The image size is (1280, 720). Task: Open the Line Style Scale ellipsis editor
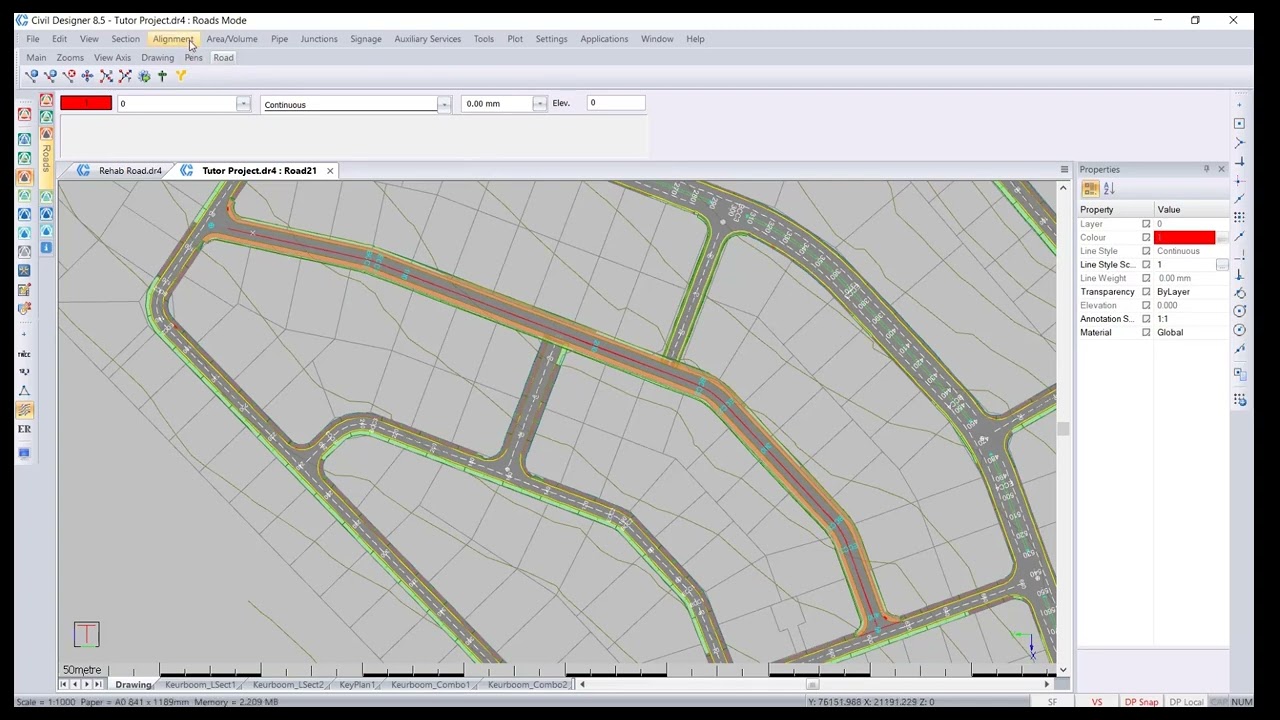pyautogui.click(x=1222, y=265)
